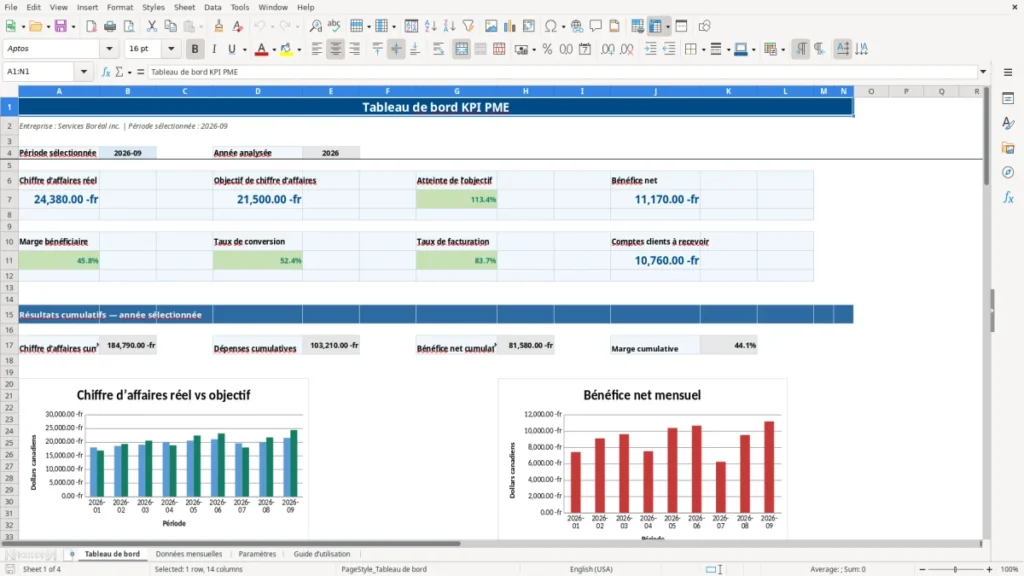Open font color dropdown arrow

coord(274,50)
